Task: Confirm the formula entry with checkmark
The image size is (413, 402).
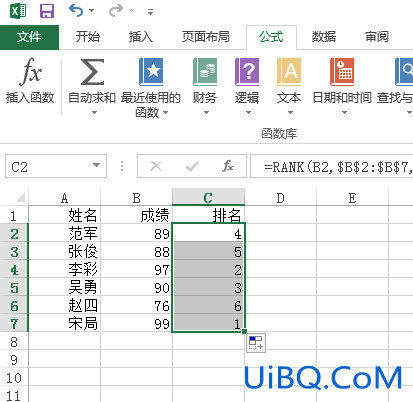Action: (x=192, y=166)
